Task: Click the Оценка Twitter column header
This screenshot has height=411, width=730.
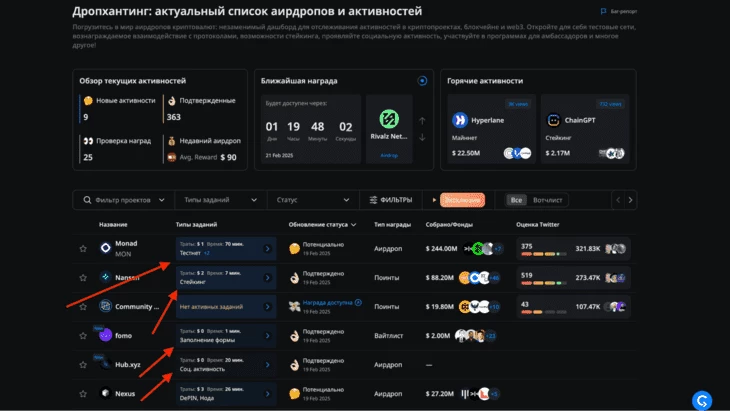Action: click(538, 224)
